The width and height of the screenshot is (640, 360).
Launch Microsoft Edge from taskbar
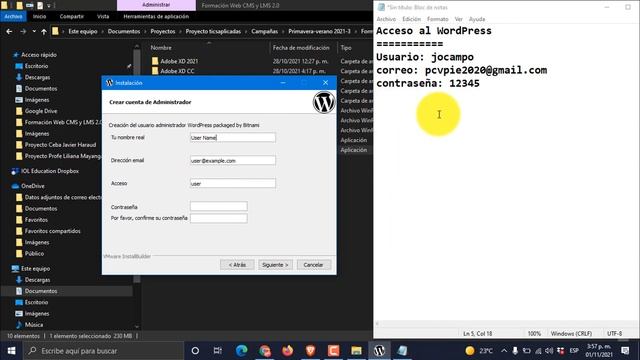(241, 351)
